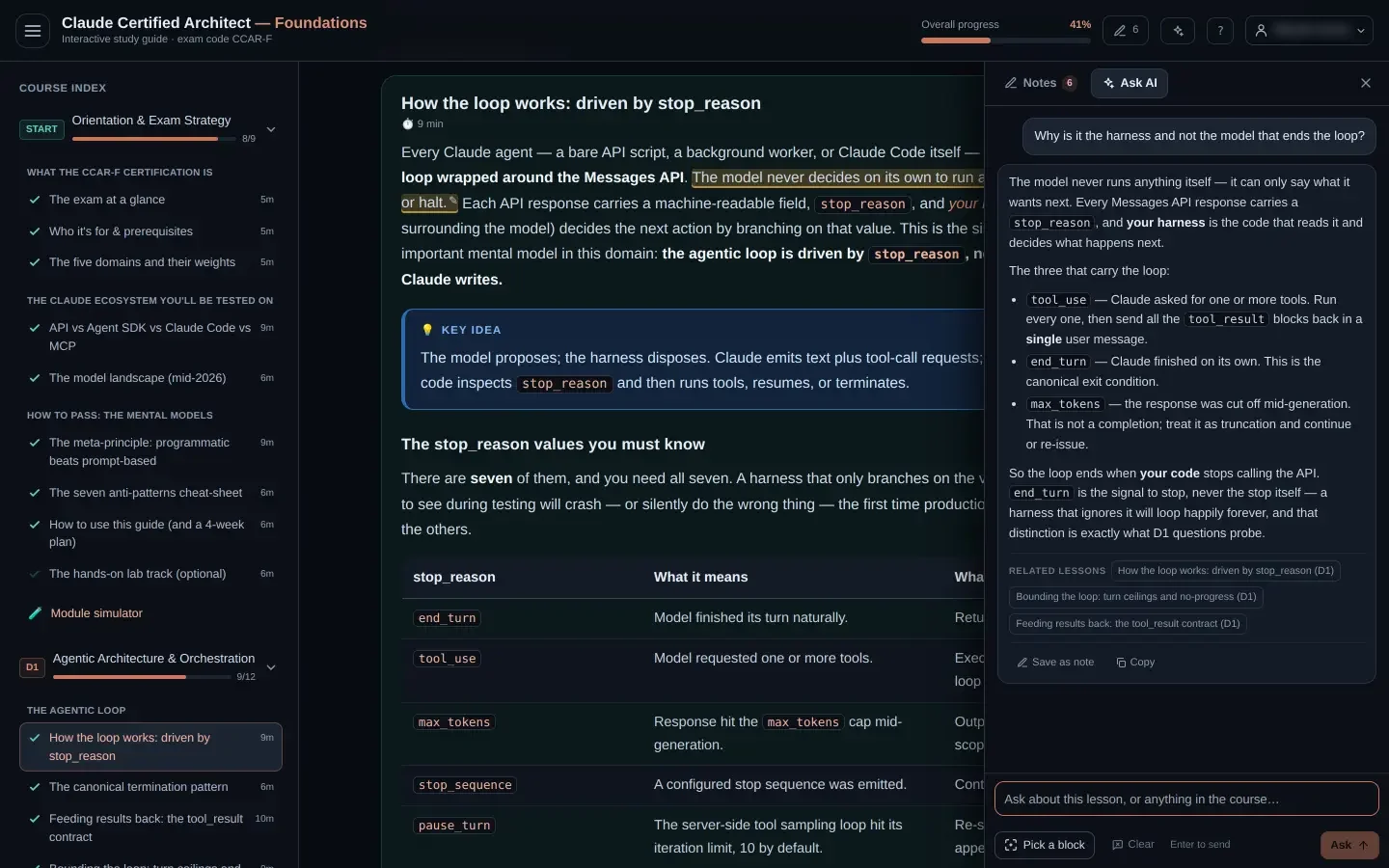Viewport: 1389px width, 868px height.
Task: Click the Orientation section 8/9 progress bar
Action: (153, 139)
